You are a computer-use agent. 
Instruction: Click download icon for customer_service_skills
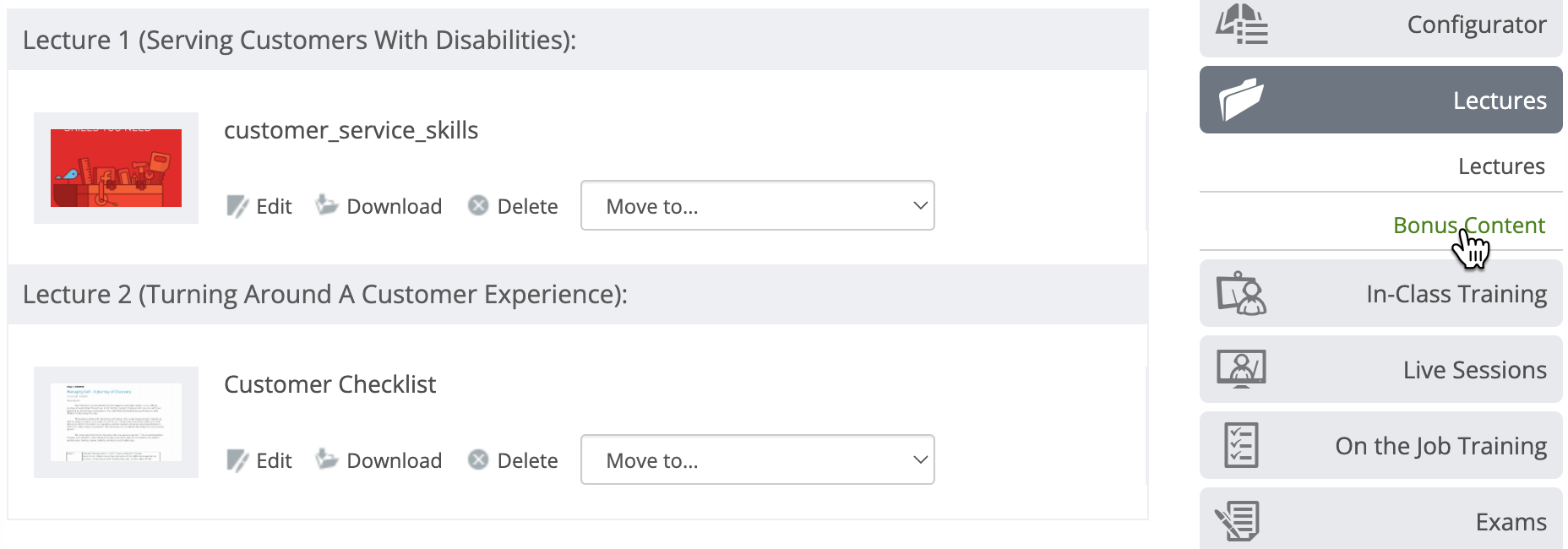327,205
